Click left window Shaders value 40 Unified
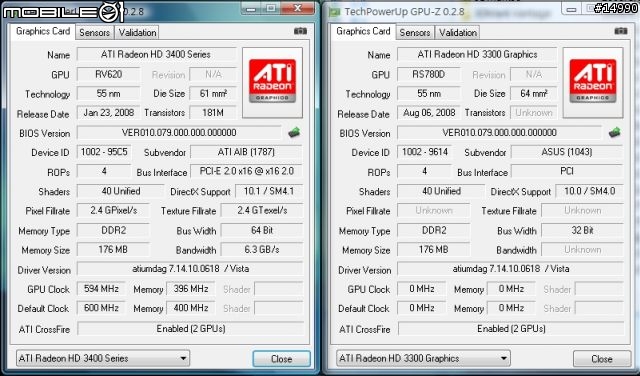640x376 pixels. coord(121,191)
